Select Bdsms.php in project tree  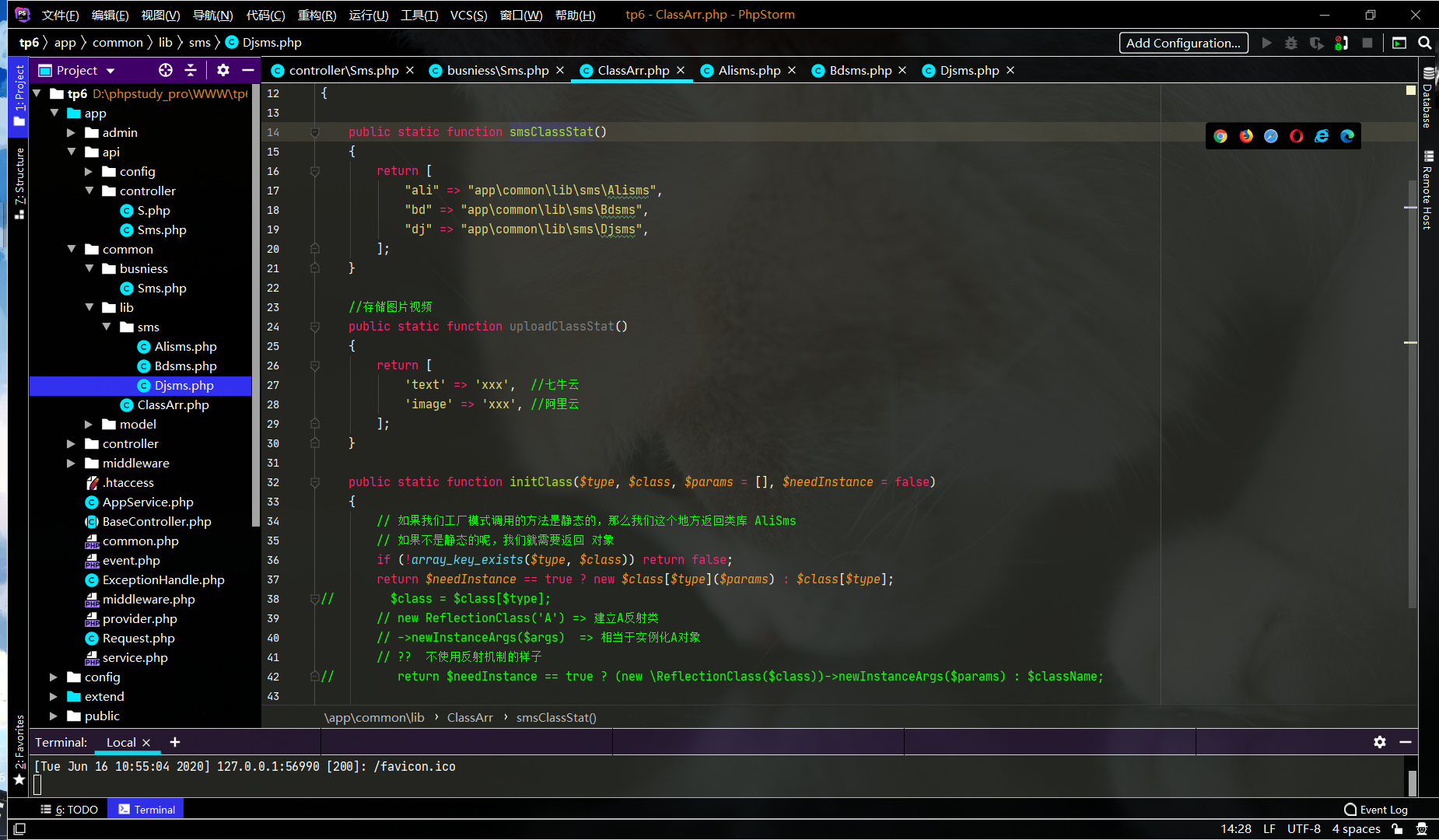click(x=185, y=366)
